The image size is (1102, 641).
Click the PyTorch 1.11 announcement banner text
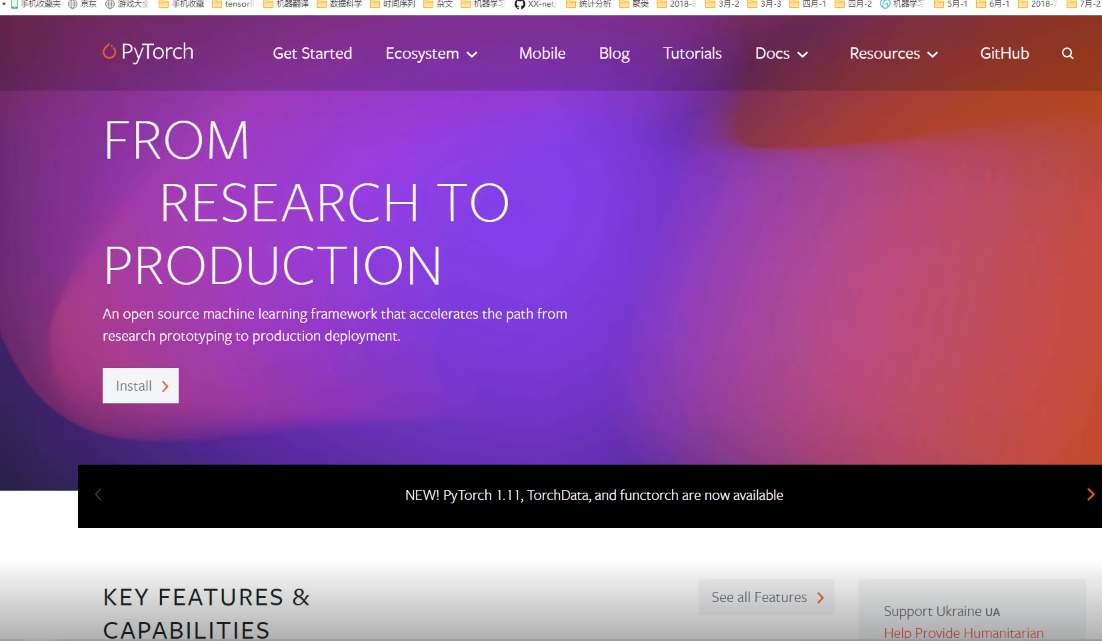[594, 495]
